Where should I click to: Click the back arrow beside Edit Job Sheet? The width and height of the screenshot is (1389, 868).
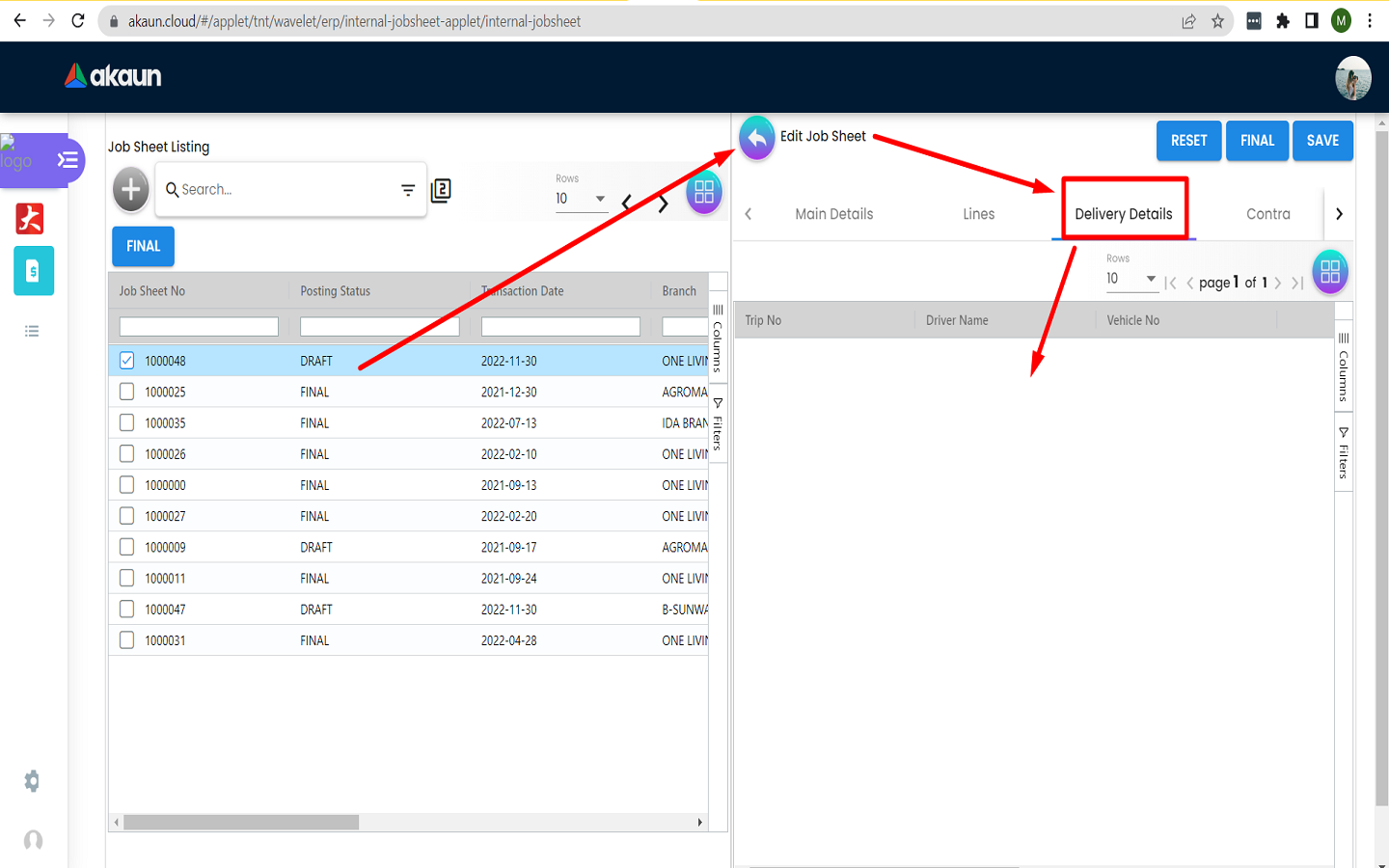tap(757, 139)
